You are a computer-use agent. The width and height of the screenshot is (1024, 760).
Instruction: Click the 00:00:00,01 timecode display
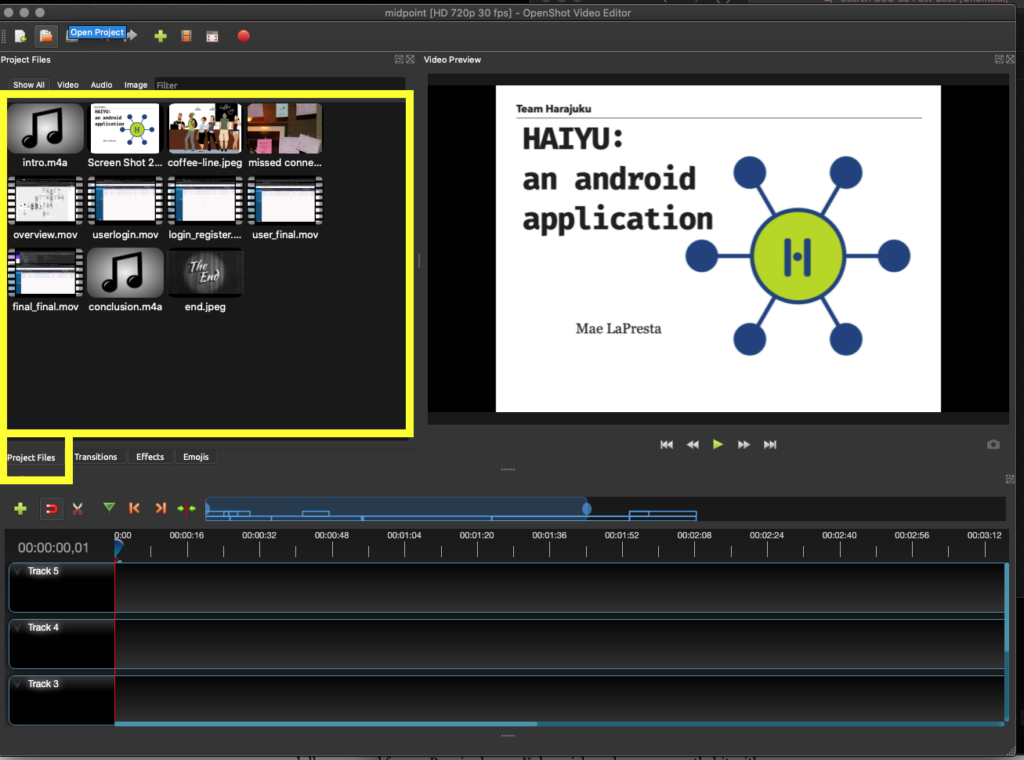click(x=53, y=548)
